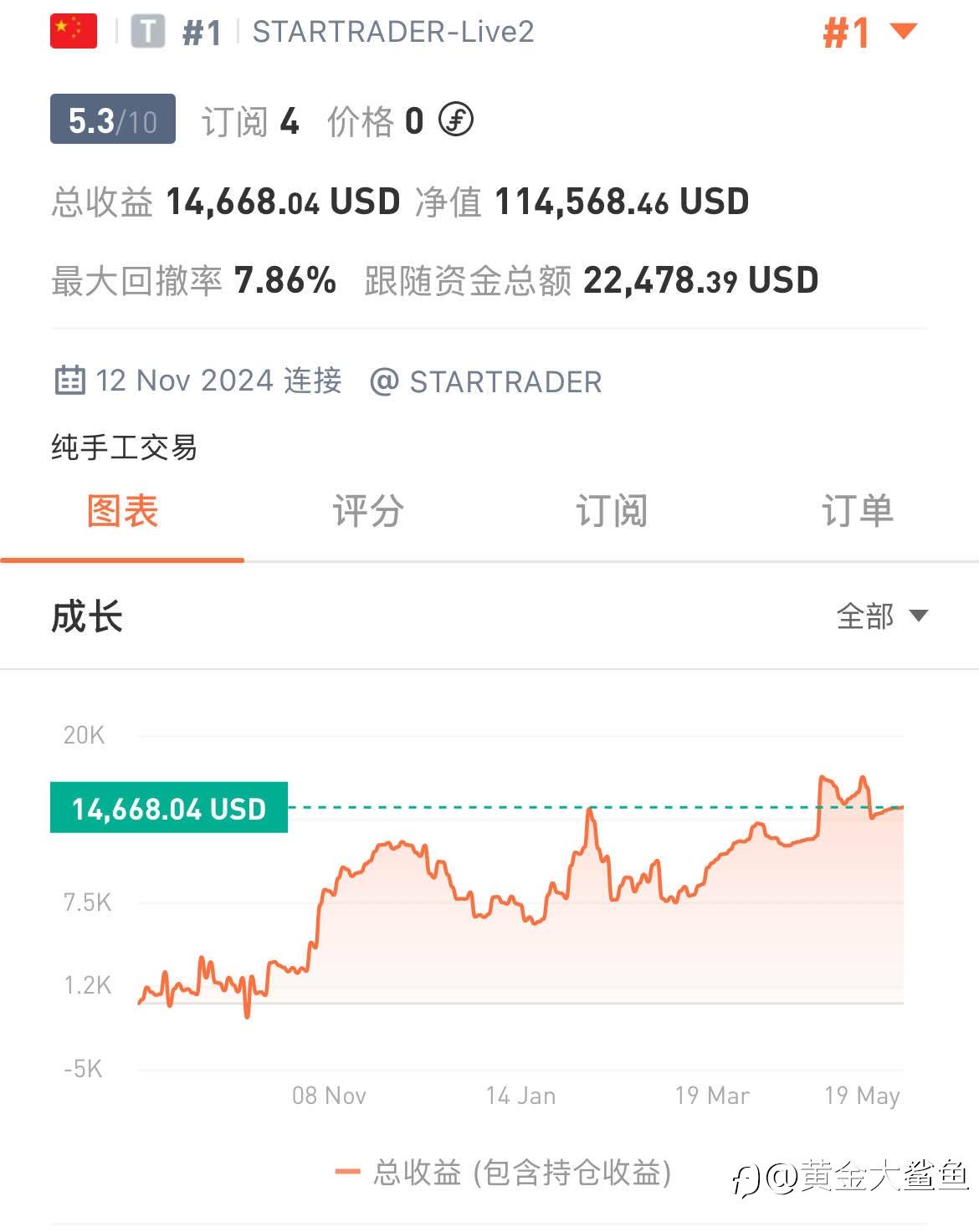Tap the @ broker icon
The height and width of the screenshot is (1232, 979).
coord(383,381)
